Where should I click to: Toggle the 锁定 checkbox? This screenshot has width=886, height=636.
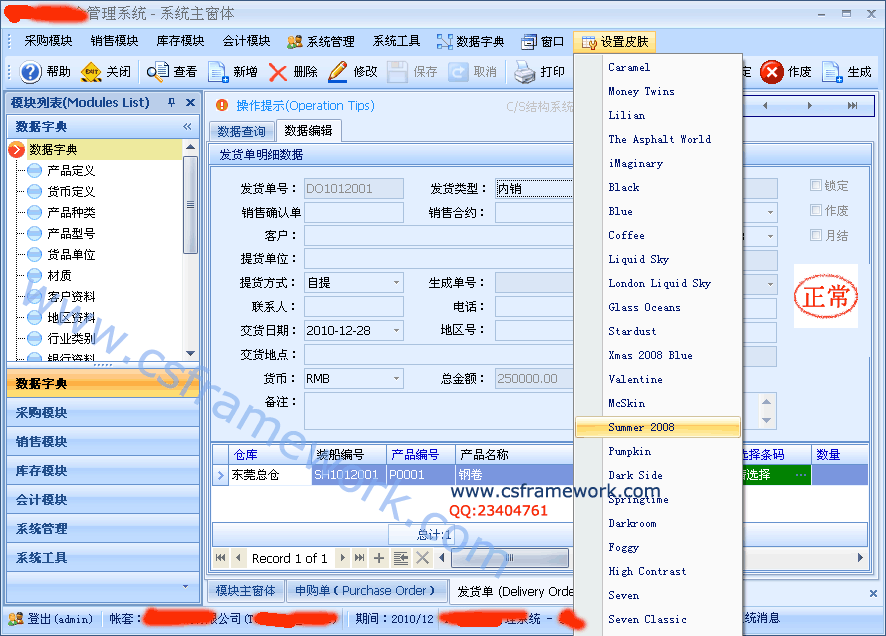click(816, 186)
